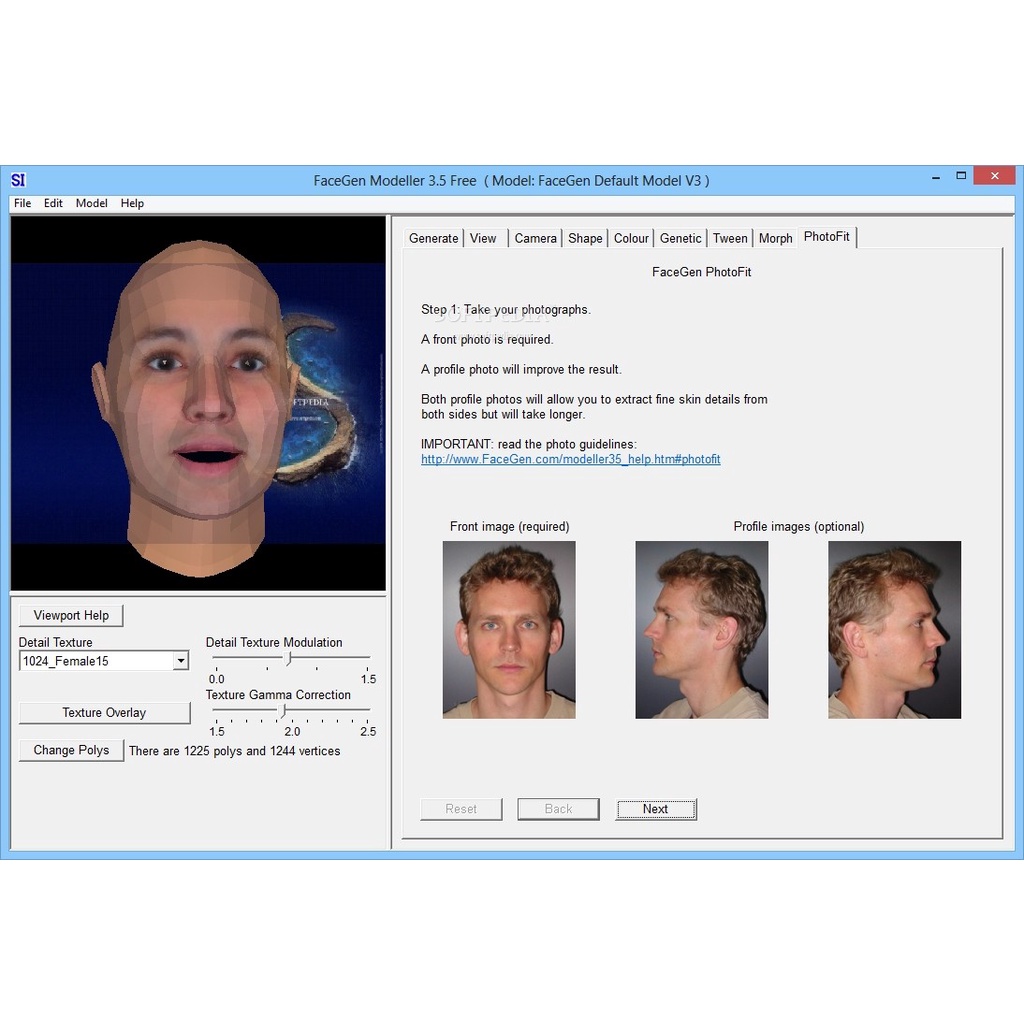Open the Genetic tab

click(680, 238)
